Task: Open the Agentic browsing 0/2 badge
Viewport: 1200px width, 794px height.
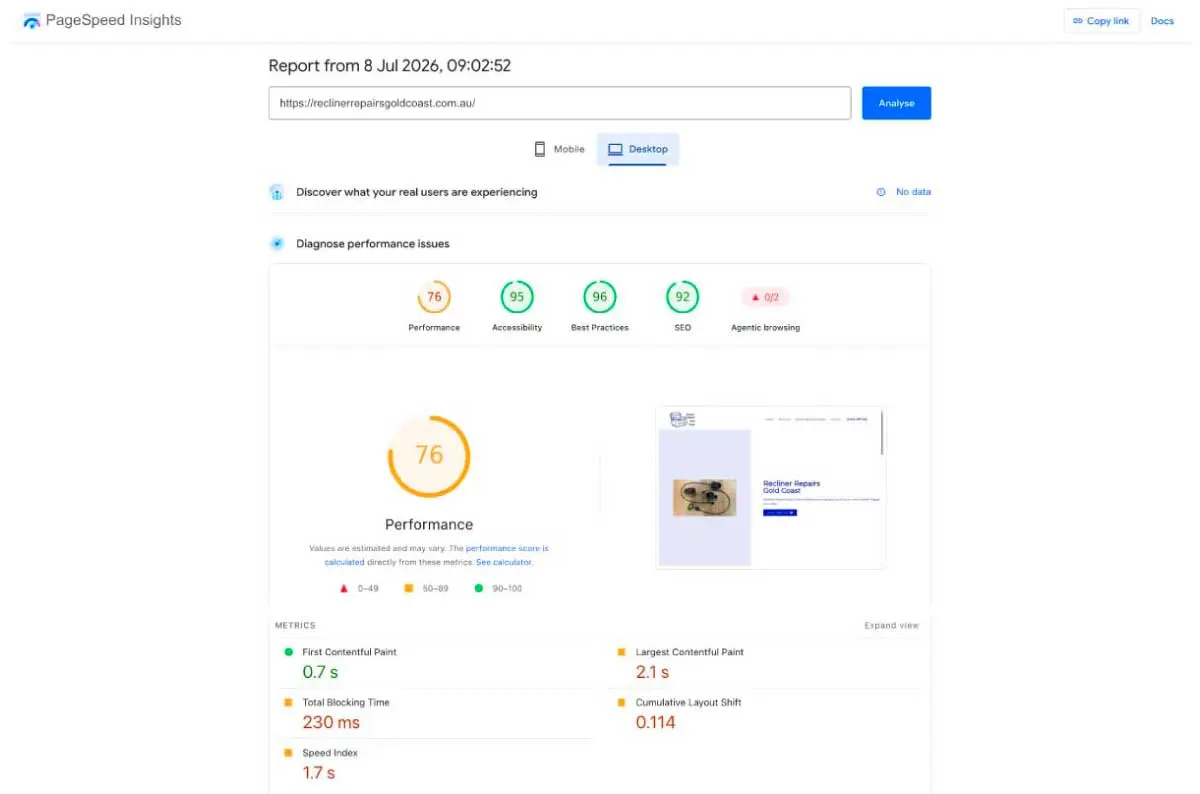Action: pyautogui.click(x=765, y=297)
